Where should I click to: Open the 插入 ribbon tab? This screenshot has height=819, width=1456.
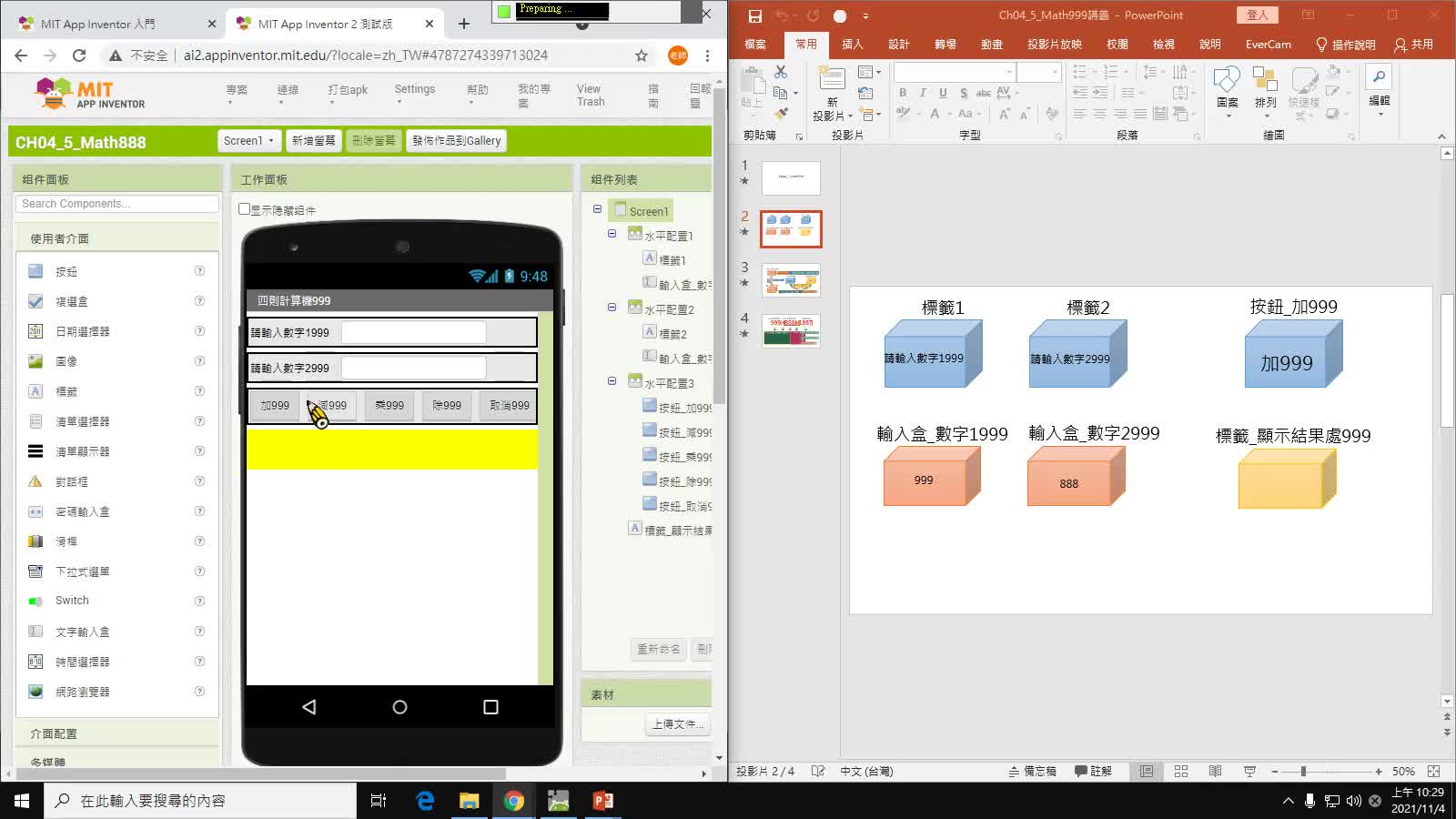coord(852,44)
